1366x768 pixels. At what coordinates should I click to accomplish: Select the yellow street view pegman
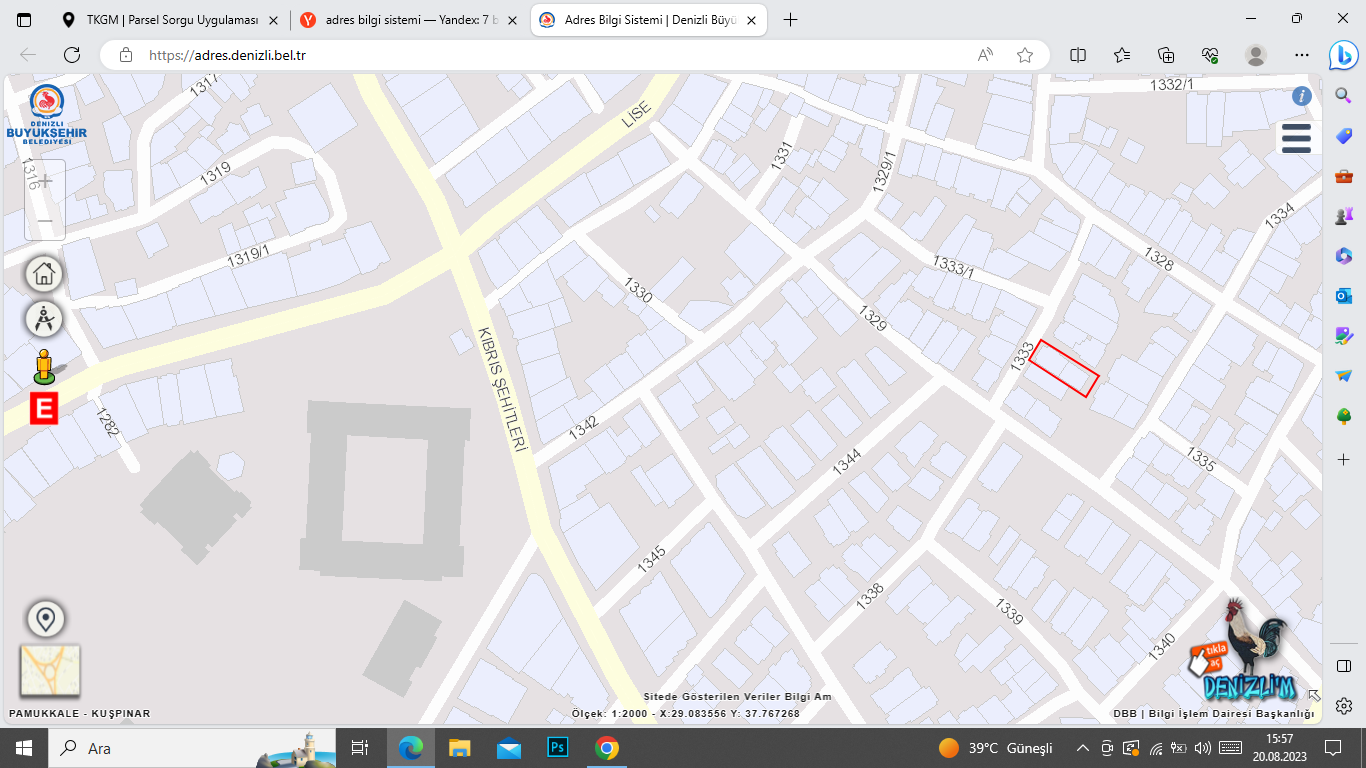tap(43, 367)
